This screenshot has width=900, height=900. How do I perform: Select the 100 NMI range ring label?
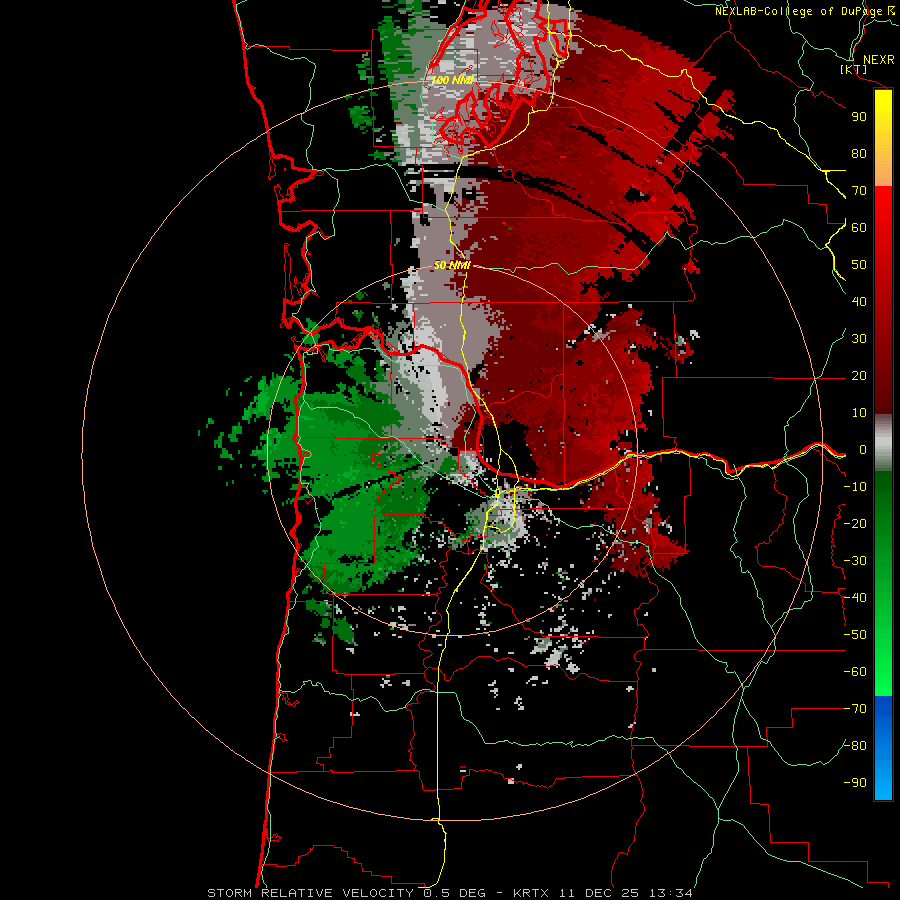coord(452,80)
